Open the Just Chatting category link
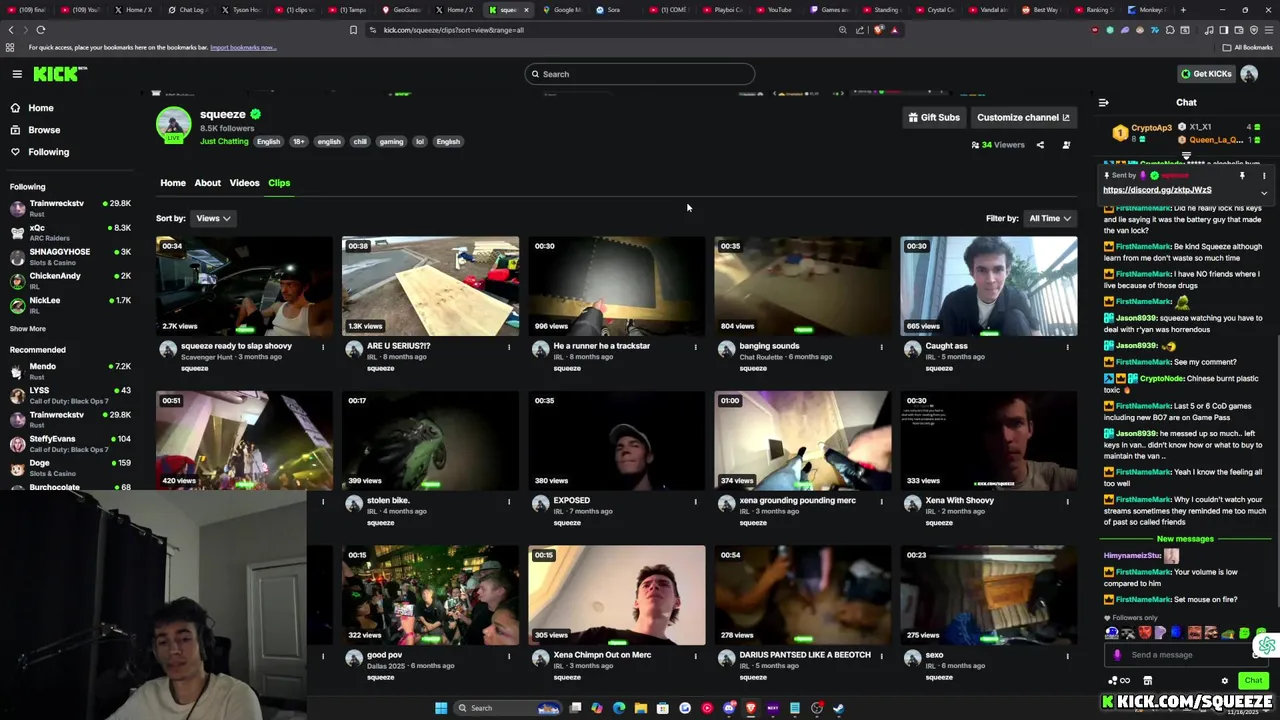 (224, 142)
